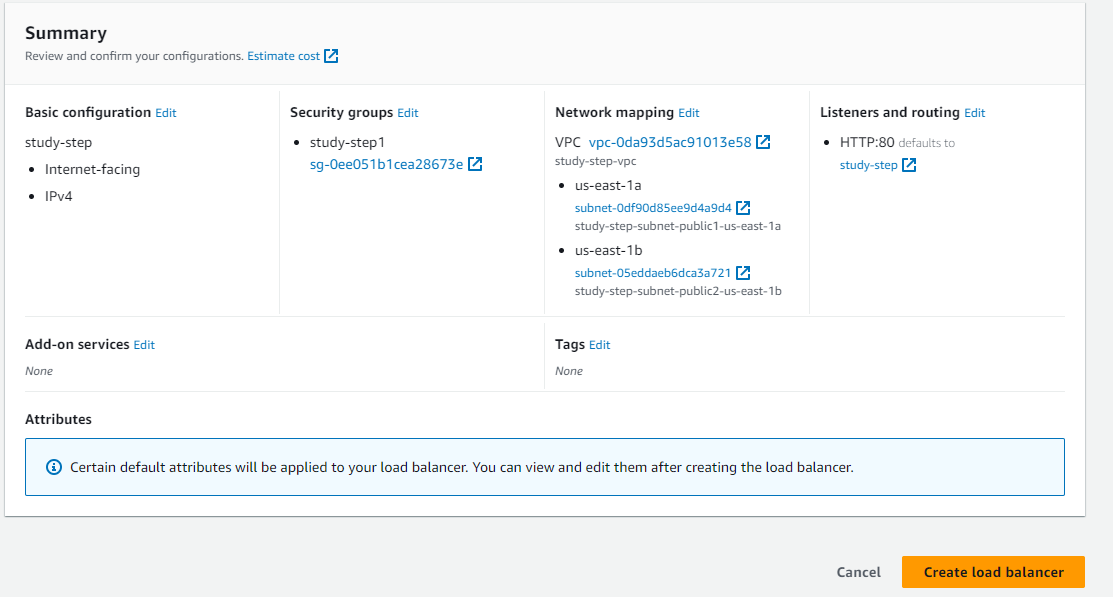The width and height of the screenshot is (1113, 597).
Task: Open VPC vpc-0da93d5ac91013e58 link
Action: point(670,142)
